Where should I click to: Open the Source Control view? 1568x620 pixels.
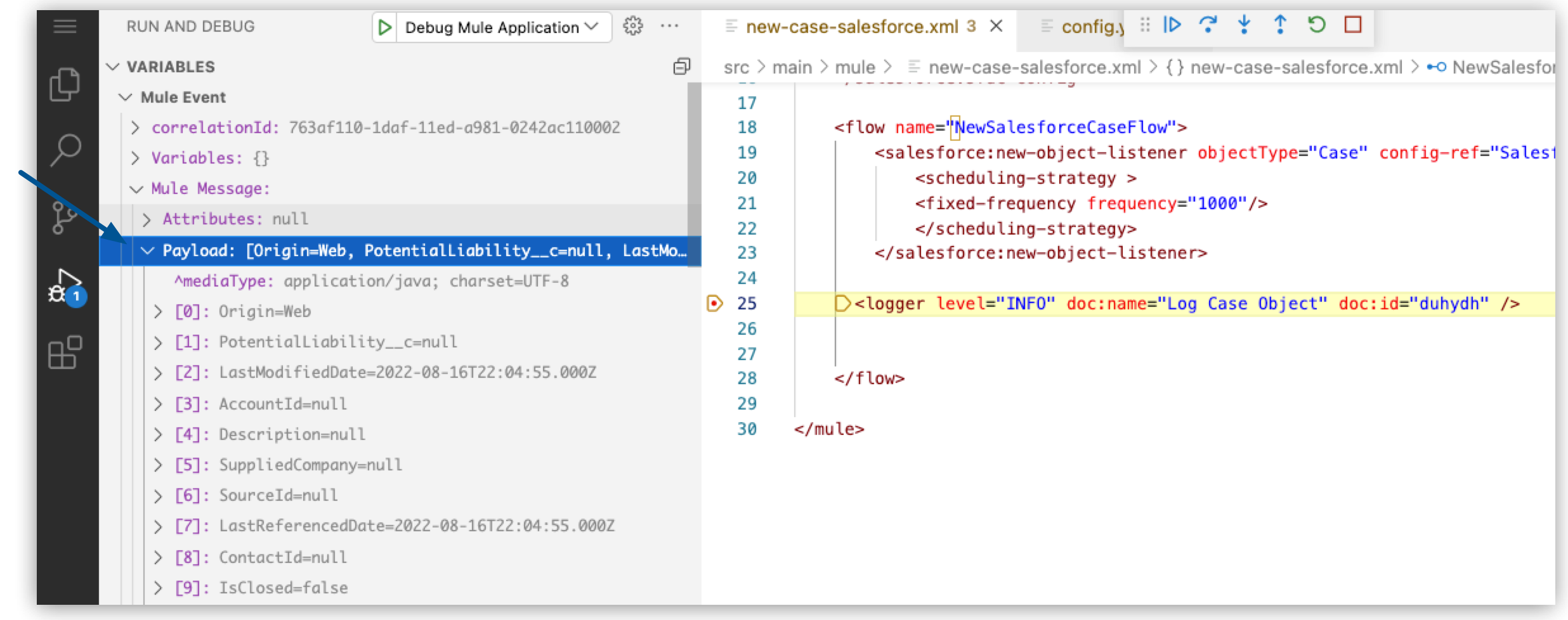click(x=64, y=219)
